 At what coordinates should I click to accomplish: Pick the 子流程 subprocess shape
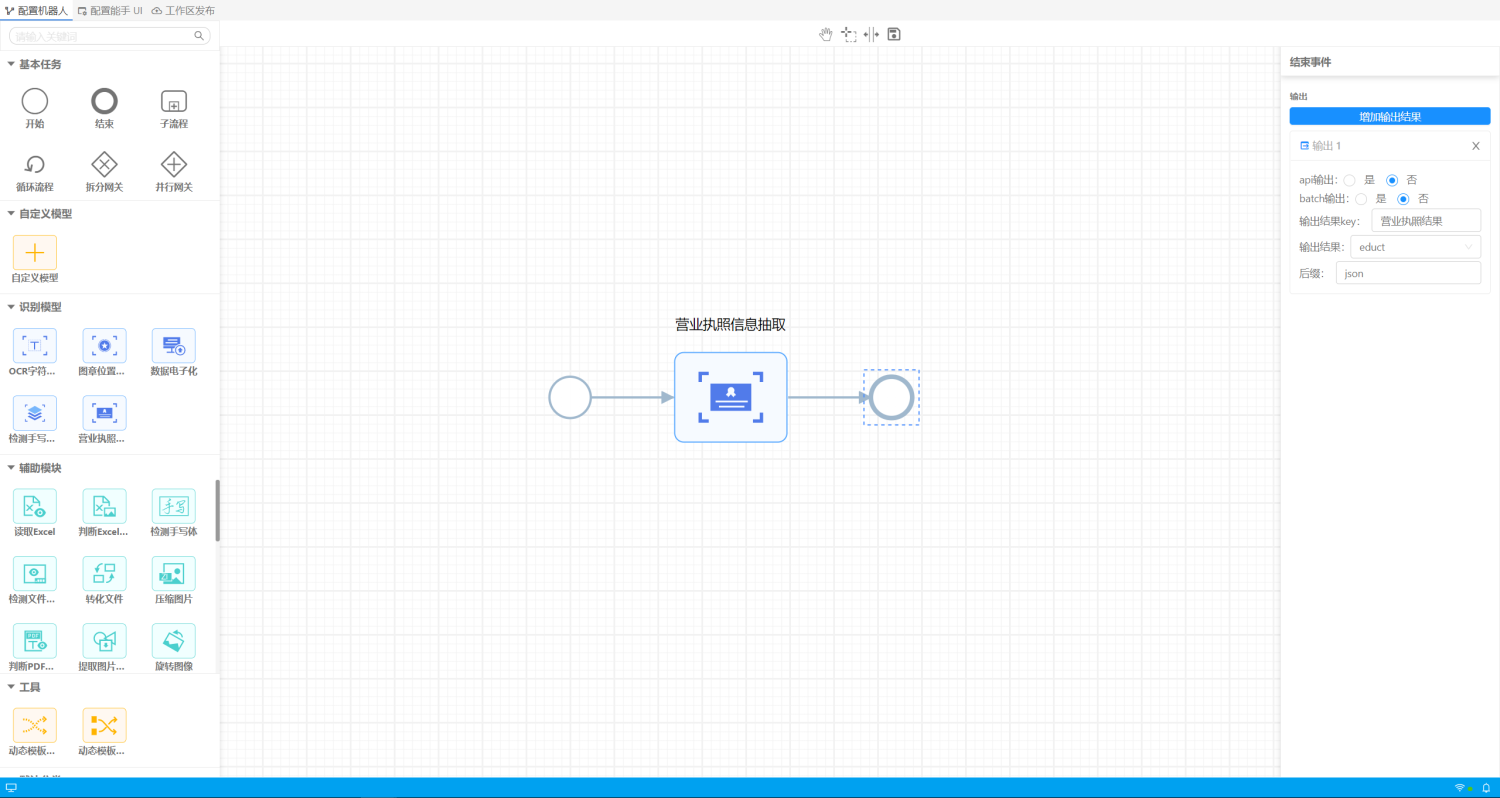pyautogui.click(x=174, y=101)
